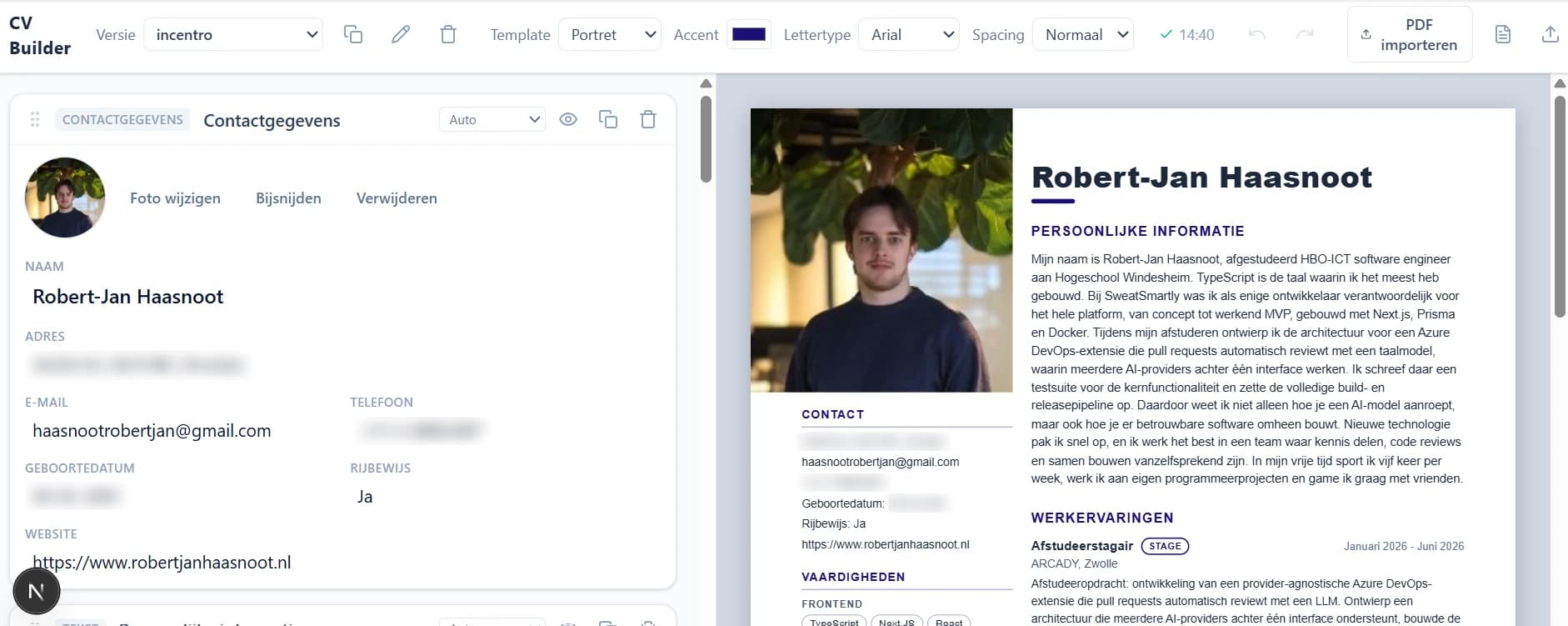Click the saved time 14:40 indicator
The image size is (1568, 626).
click(1187, 34)
